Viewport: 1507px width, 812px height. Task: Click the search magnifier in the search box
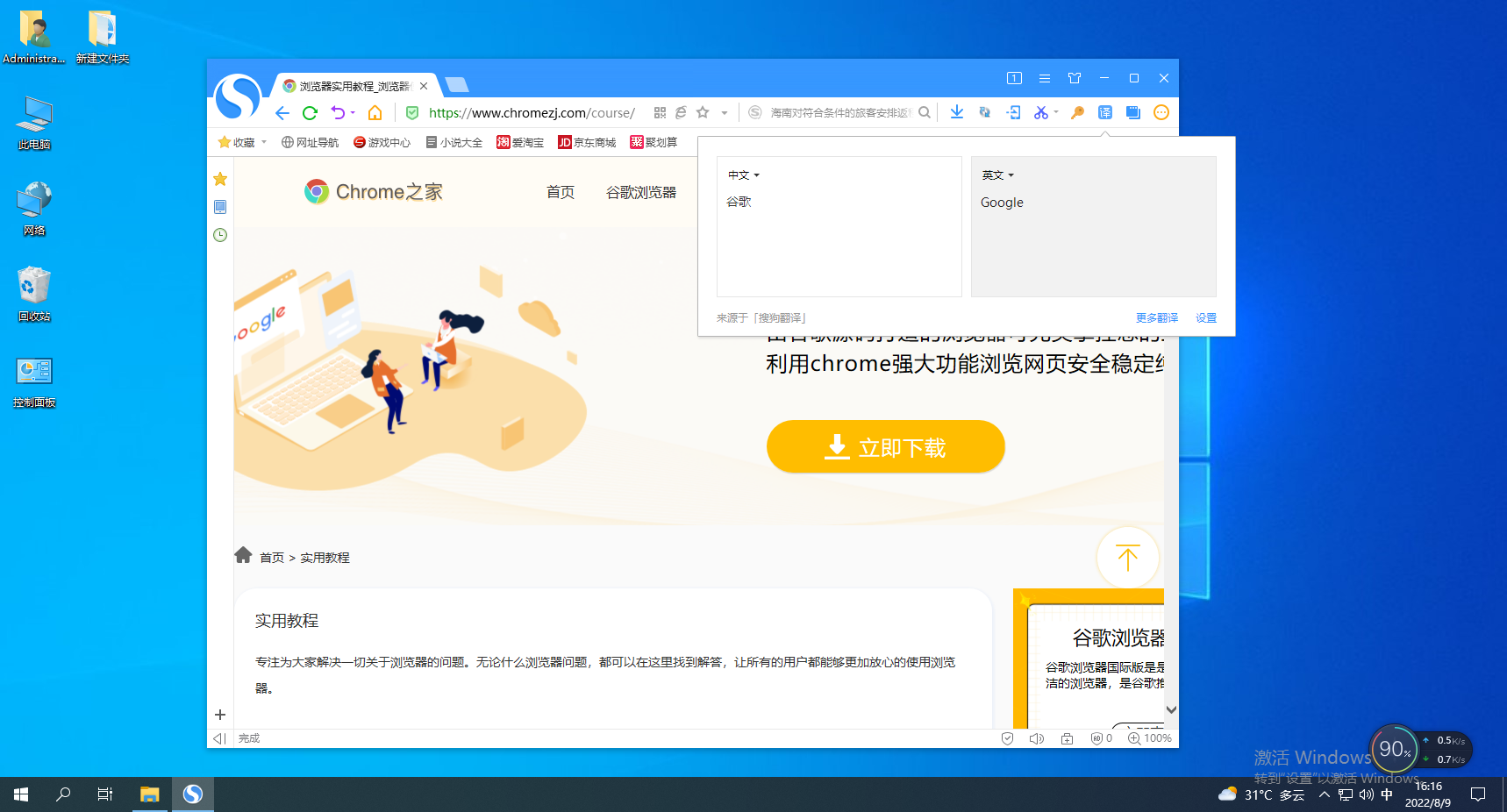(925, 112)
